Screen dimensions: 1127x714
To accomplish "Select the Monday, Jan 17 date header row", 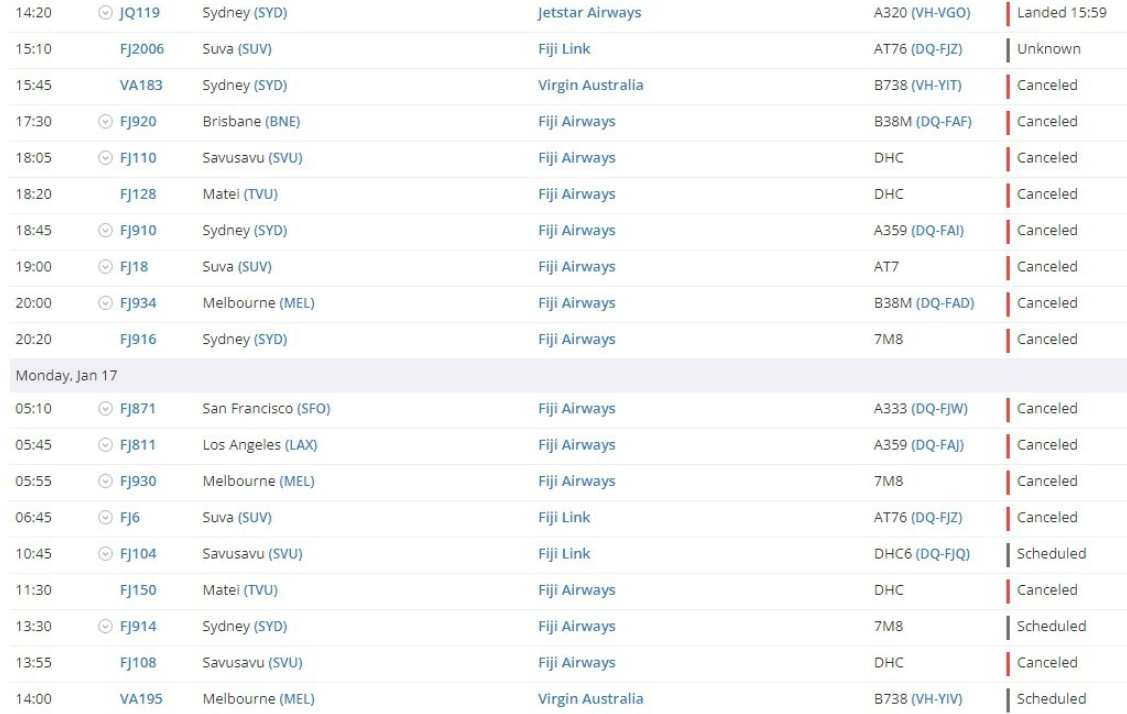I will coord(568,375).
